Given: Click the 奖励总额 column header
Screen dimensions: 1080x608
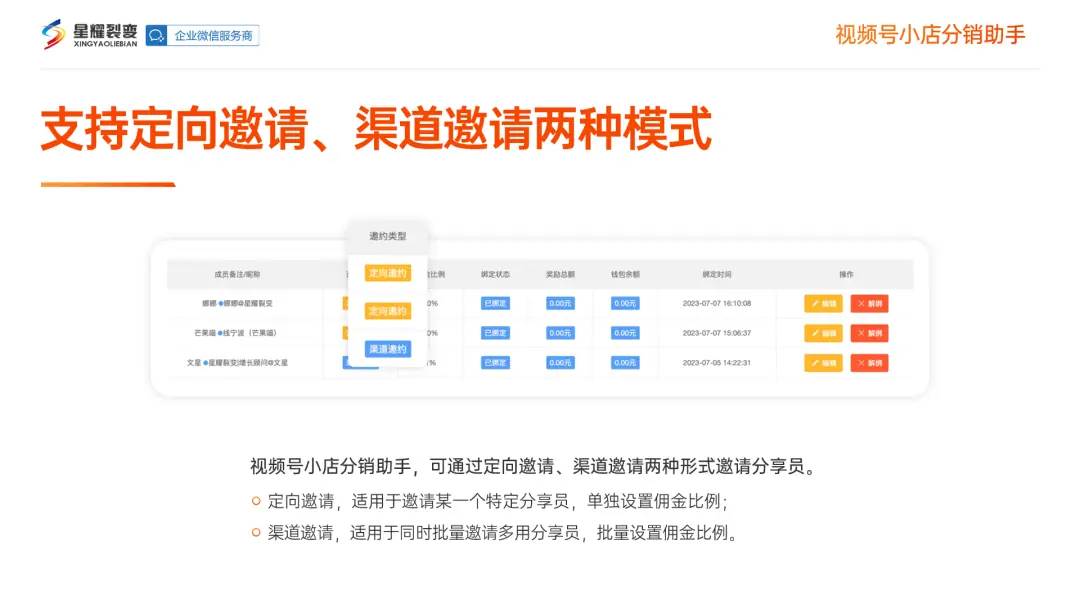Looking at the screenshot, I should pyautogui.click(x=560, y=274).
